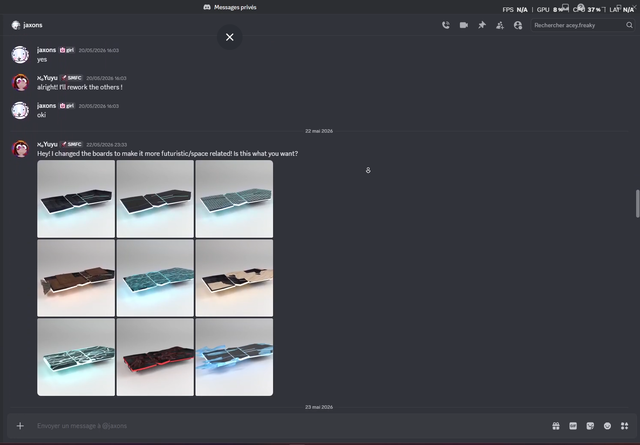Click the jaxons avatar in the header

click(x=16, y=25)
